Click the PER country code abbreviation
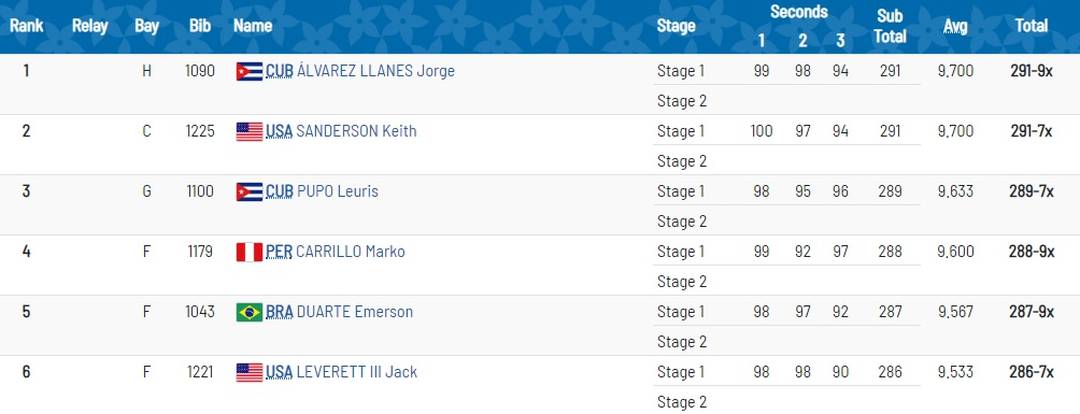This screenshot has height=414, width=1080. [279, 252]
